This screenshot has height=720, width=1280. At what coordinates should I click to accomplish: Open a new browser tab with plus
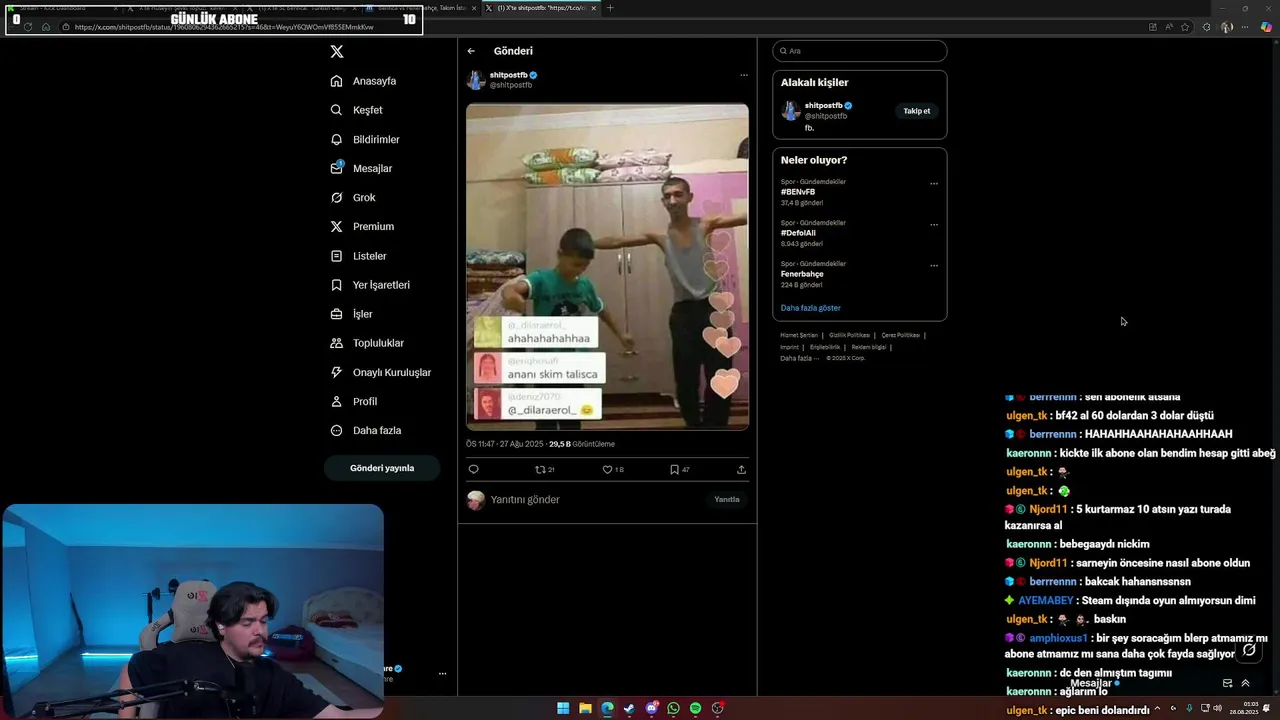[611, 8]
